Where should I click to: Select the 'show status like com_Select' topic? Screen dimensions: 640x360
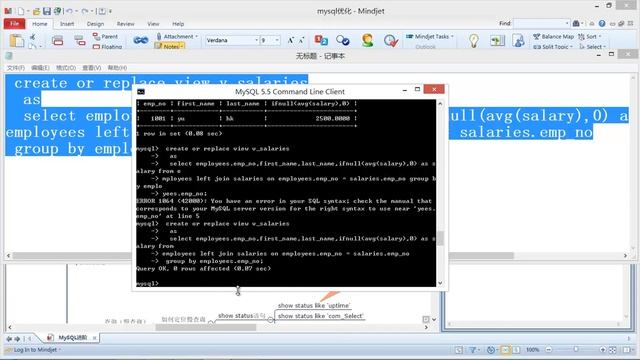coord(320,316)
